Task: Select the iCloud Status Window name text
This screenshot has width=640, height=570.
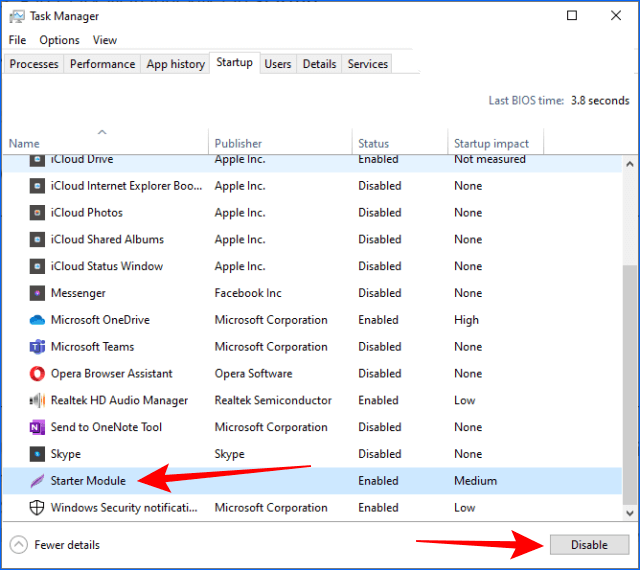Action: pyautogui.click(x=107, y=267)
